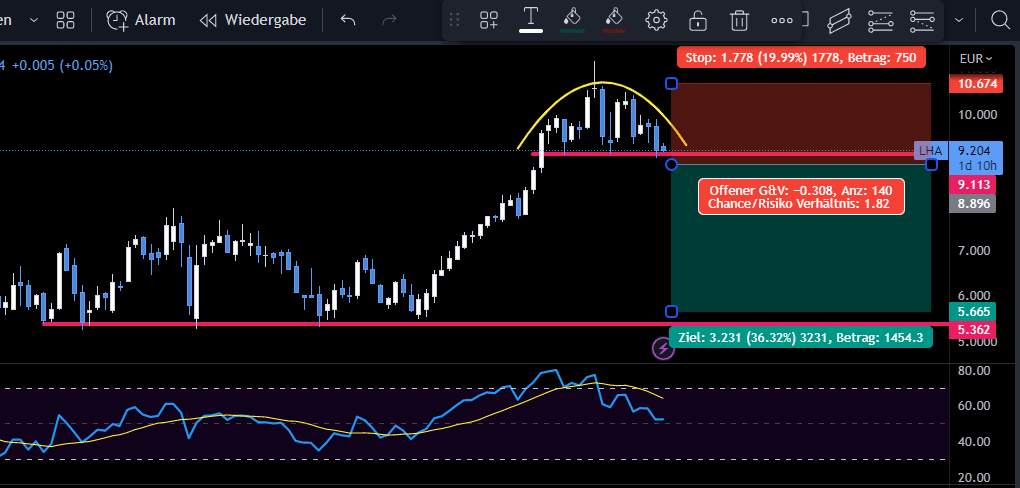The height and width of the screenshot is (488, 1020).
Task: Open more options three-dots menu
Action: point(781,20)
